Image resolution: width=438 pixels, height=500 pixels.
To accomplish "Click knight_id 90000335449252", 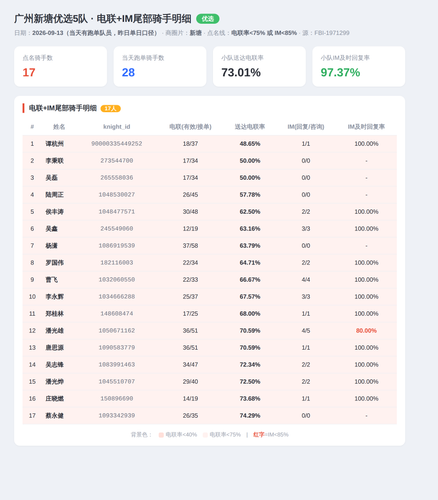I will pos(117,144).
